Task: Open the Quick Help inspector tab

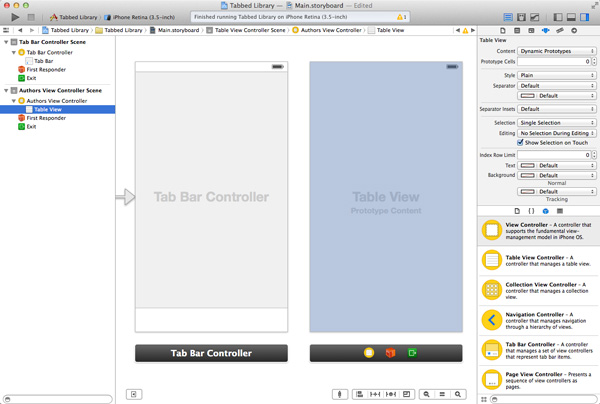Action: (x=517, y=31)
